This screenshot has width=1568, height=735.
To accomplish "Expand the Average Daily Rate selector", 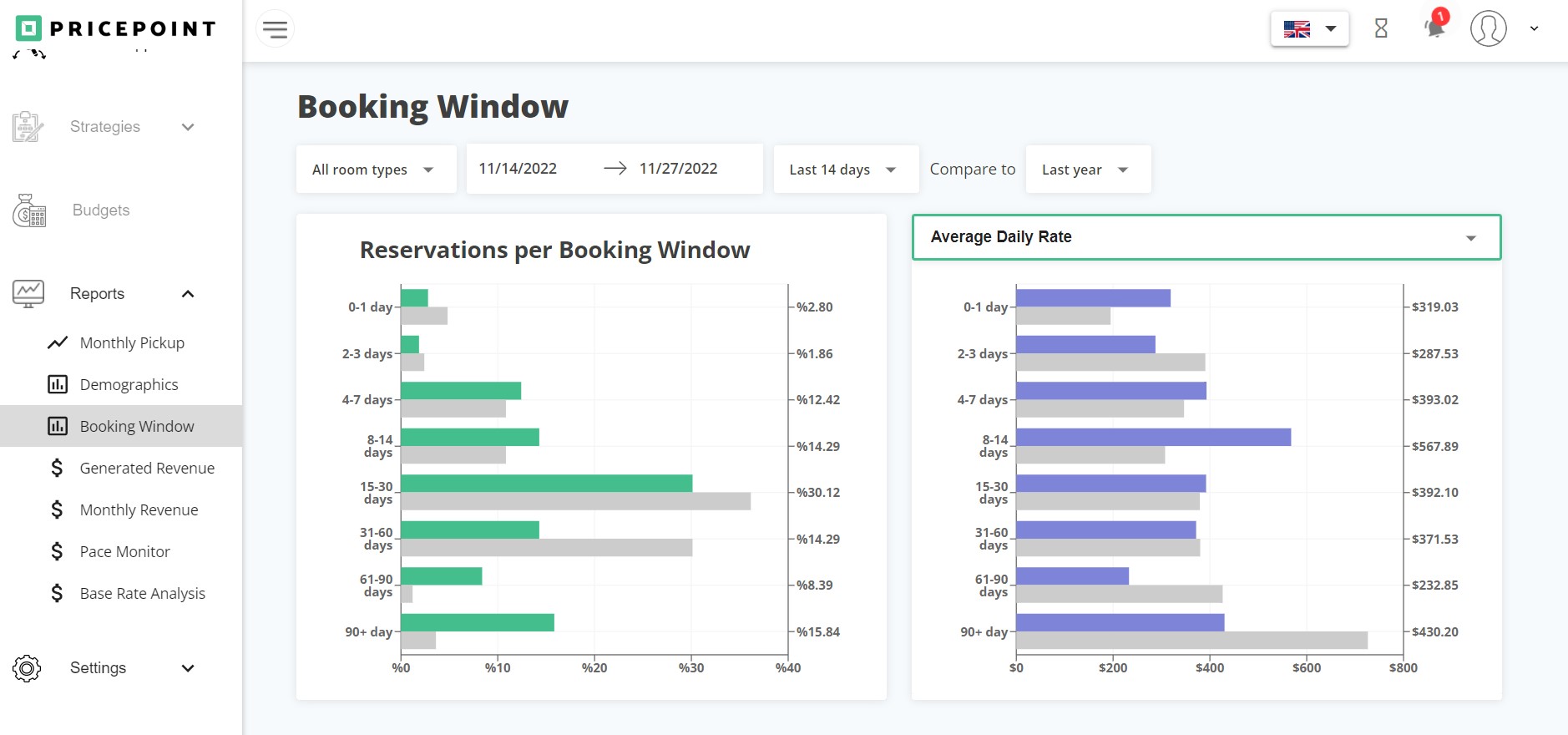I will pos(1206,237).
